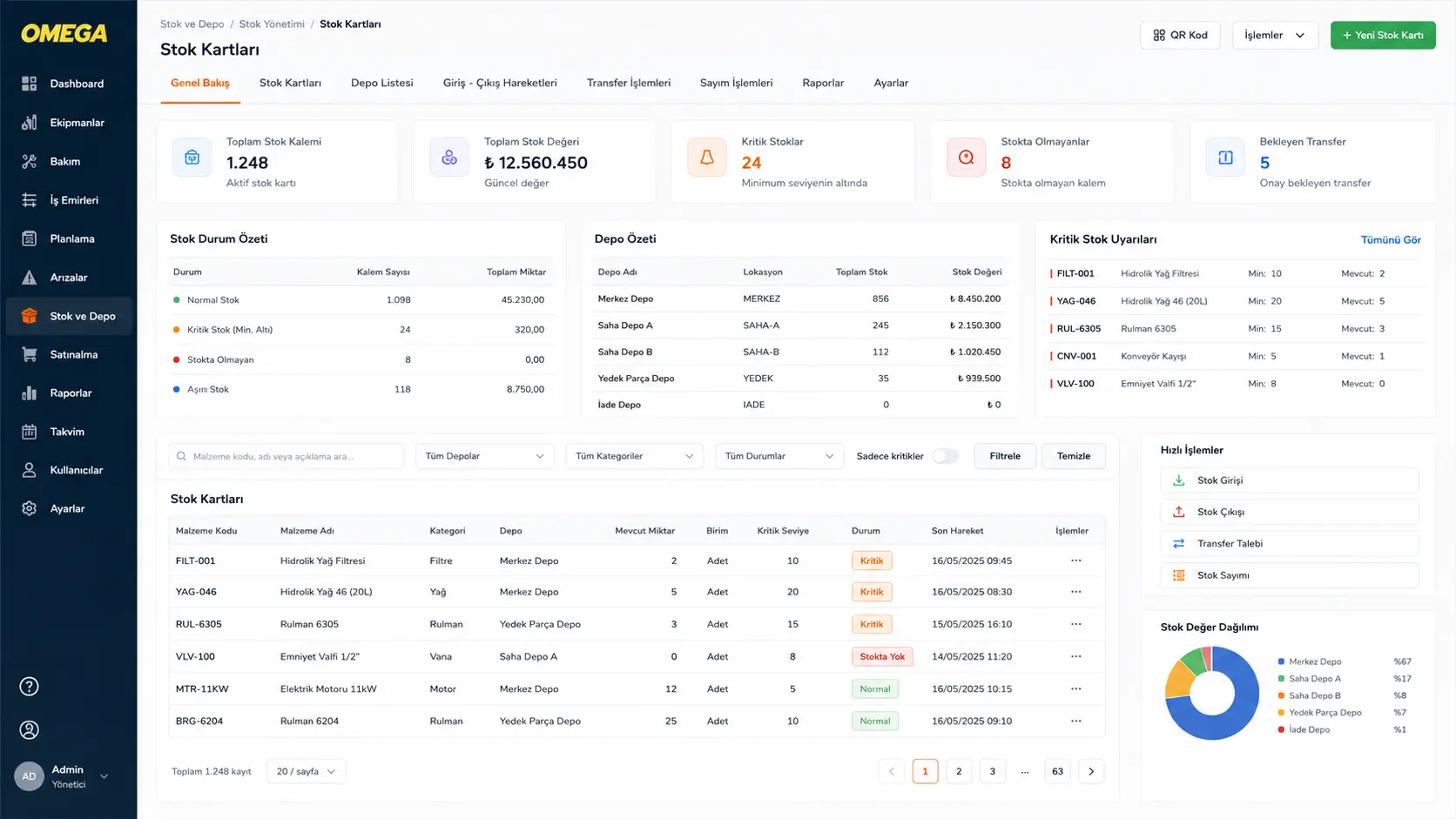The image size is (1456, 819).
Task: Expand the İşlemler dropdown in header
Action: pos(1274,35)
